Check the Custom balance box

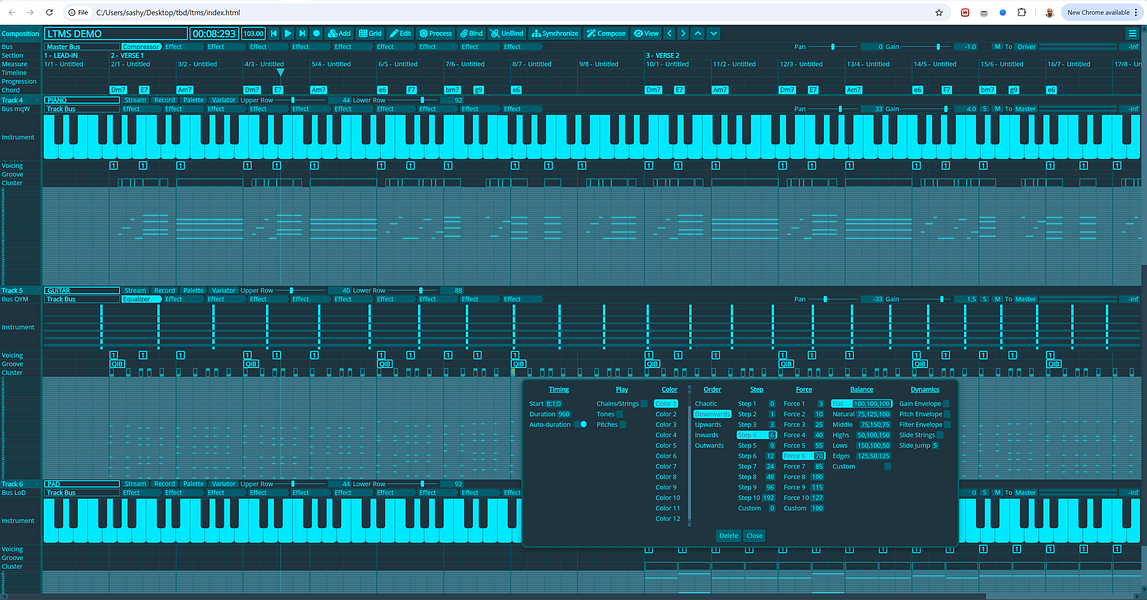tap(887, 466)
